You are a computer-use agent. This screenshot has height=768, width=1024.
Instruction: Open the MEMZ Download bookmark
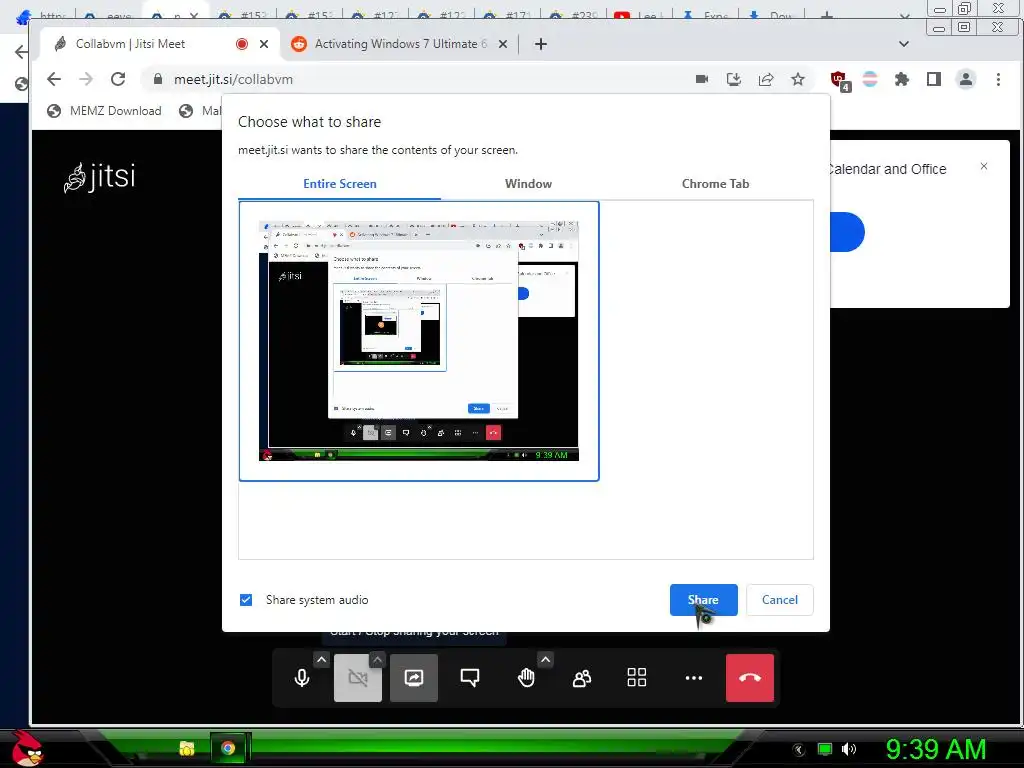tap(104, 111)
